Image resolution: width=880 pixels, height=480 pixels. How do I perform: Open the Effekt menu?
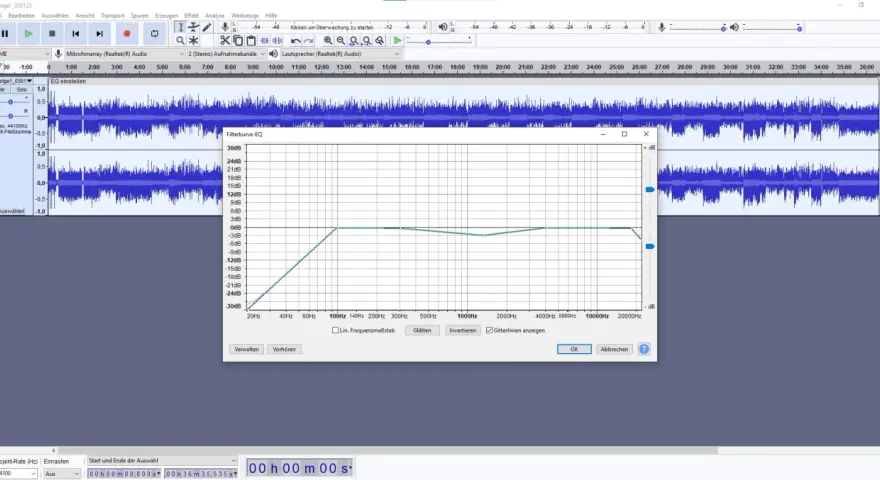[x=191, y=16]
